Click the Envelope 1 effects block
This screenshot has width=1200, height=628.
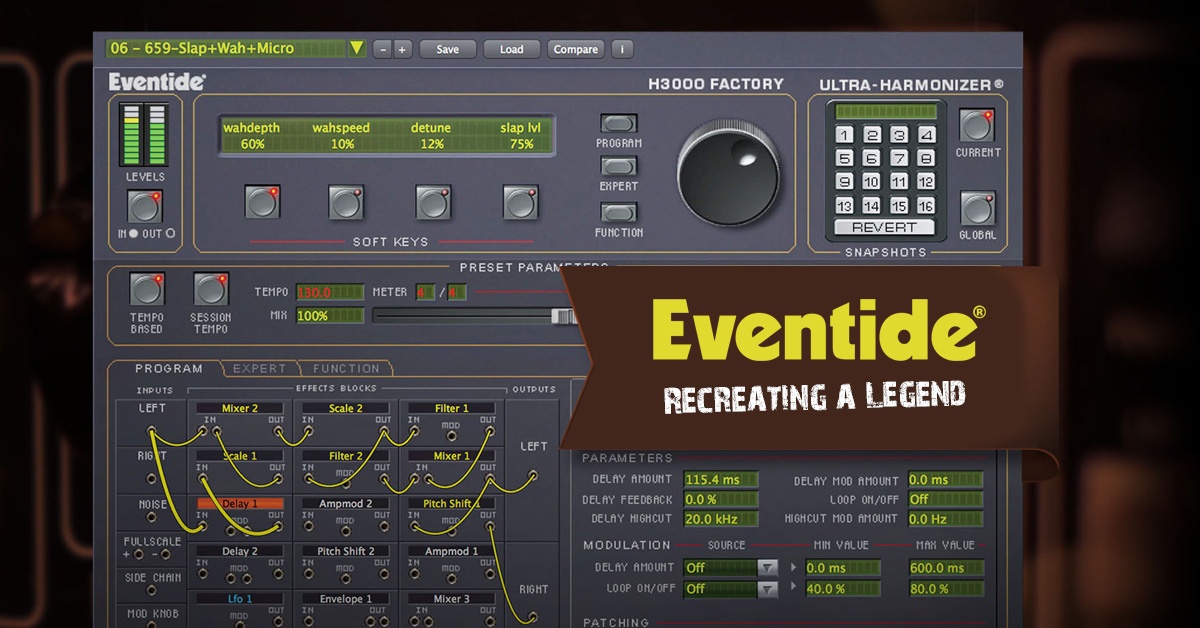tap(345, 598)
